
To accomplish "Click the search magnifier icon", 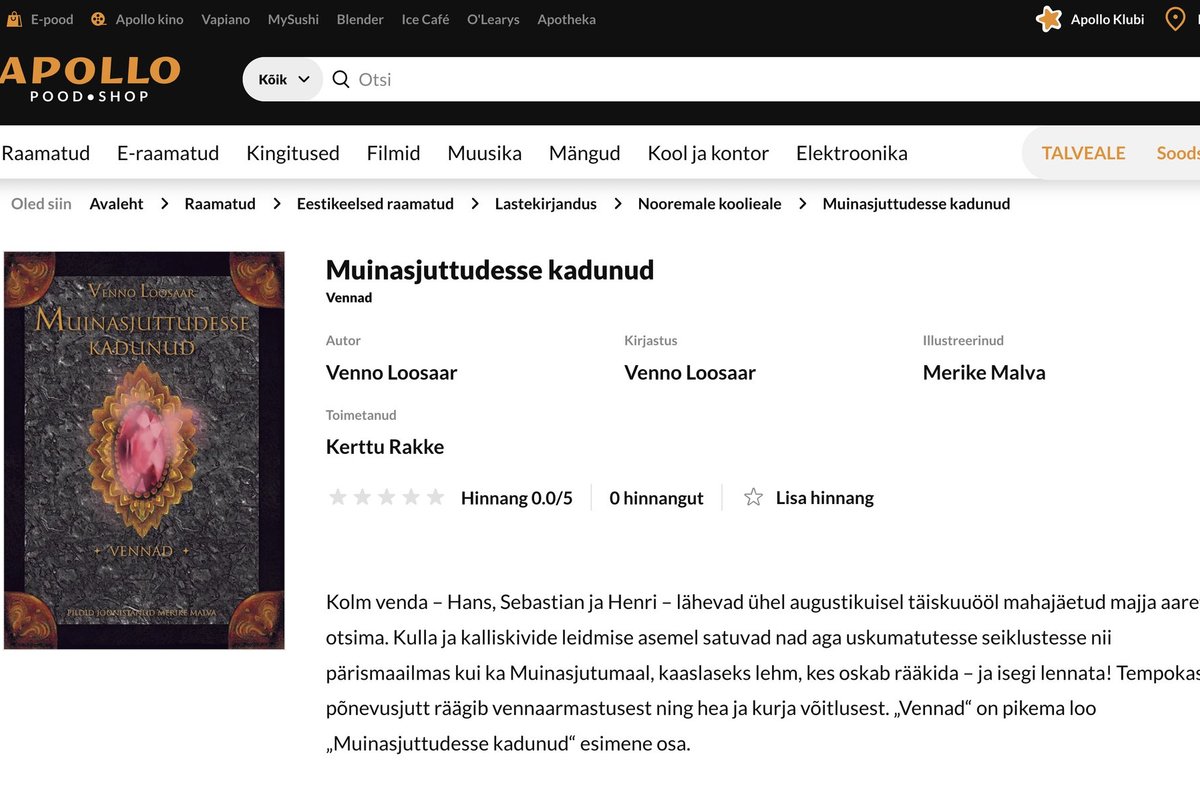I will pyautogui.click(x=340, y=78).
